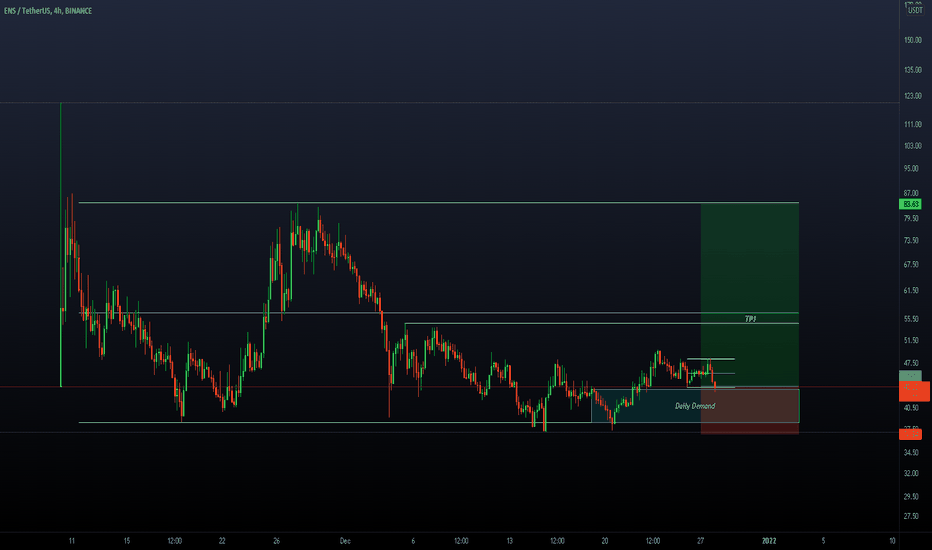Click the 103.00 price axis label
932x550 pixels.
coord(912,146)
